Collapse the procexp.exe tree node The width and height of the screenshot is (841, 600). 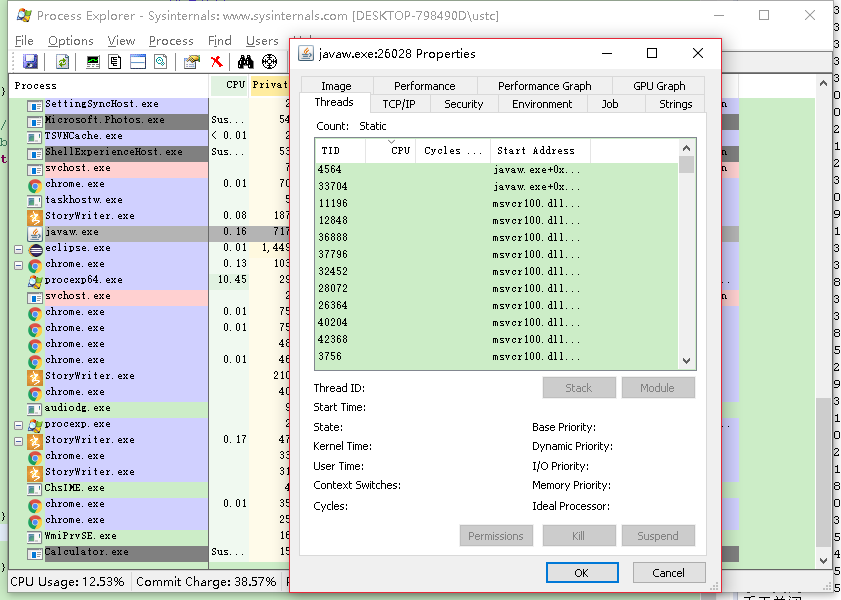[x=18, y=425]
